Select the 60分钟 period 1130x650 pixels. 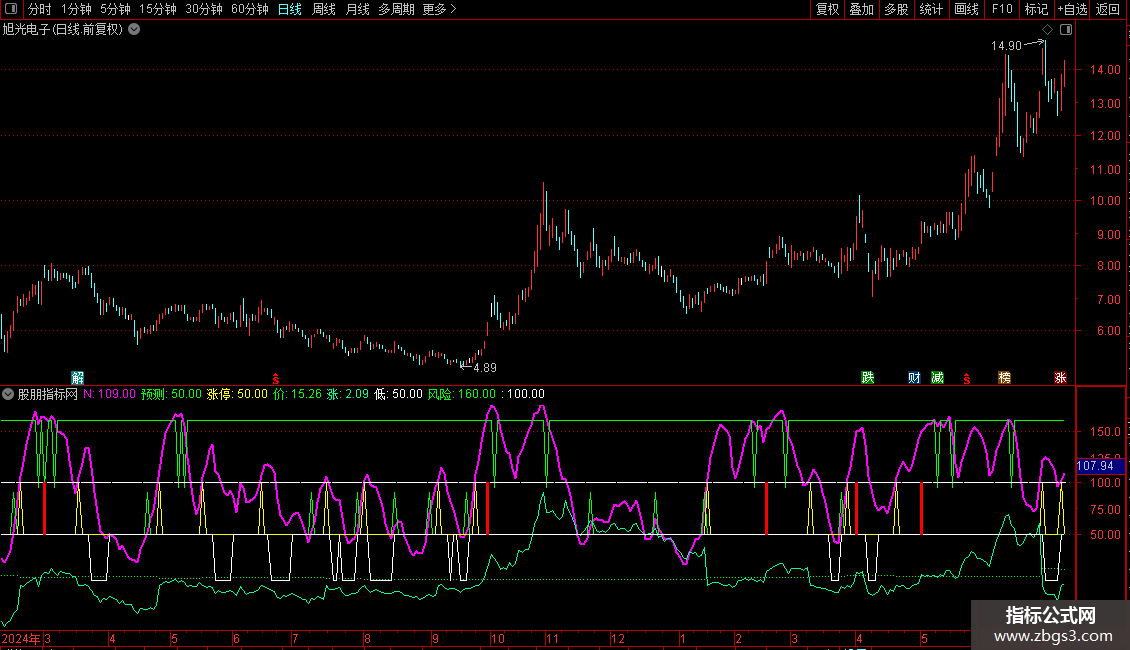[250, 9]
